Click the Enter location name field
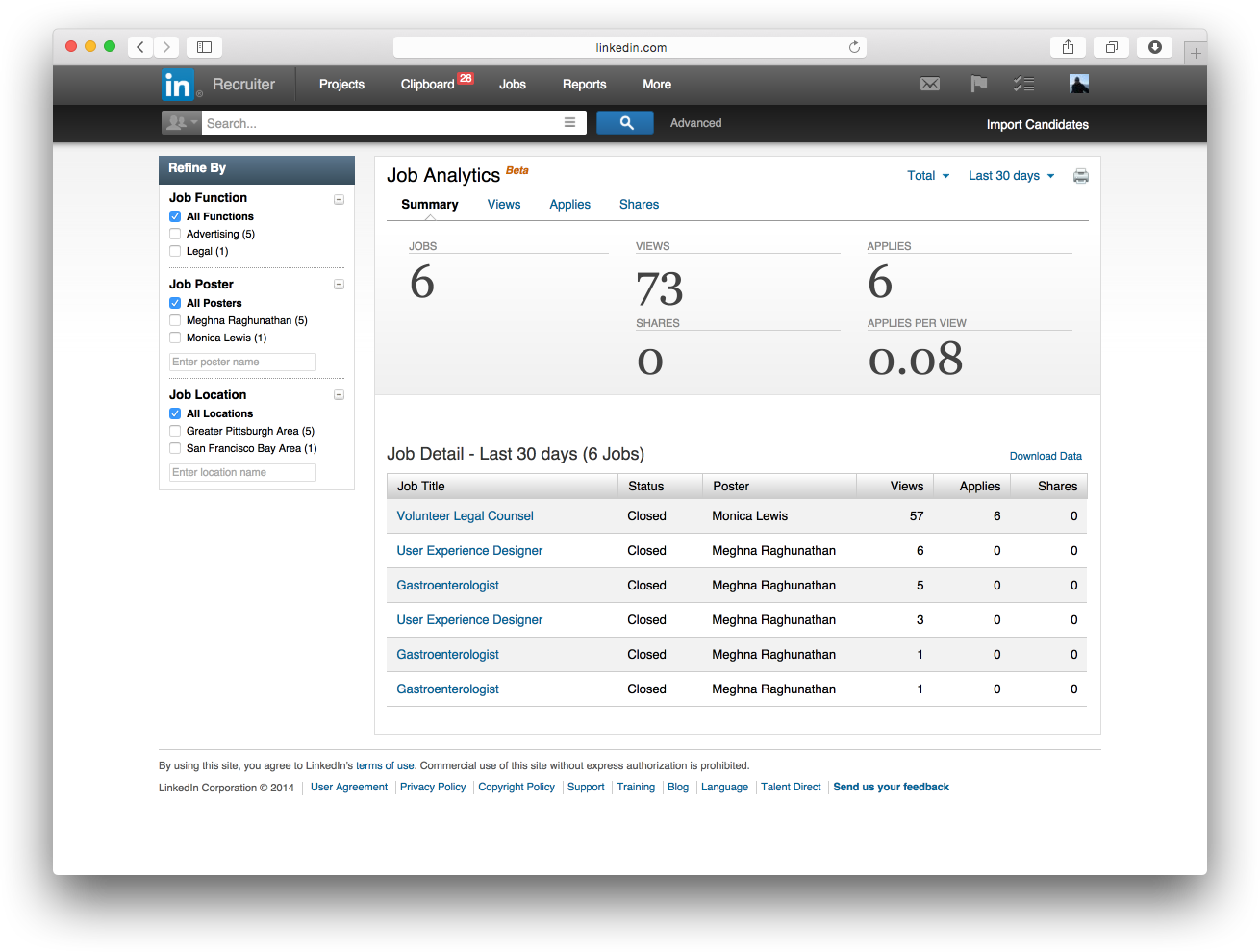1260x952 pixels. click(242, 473)
